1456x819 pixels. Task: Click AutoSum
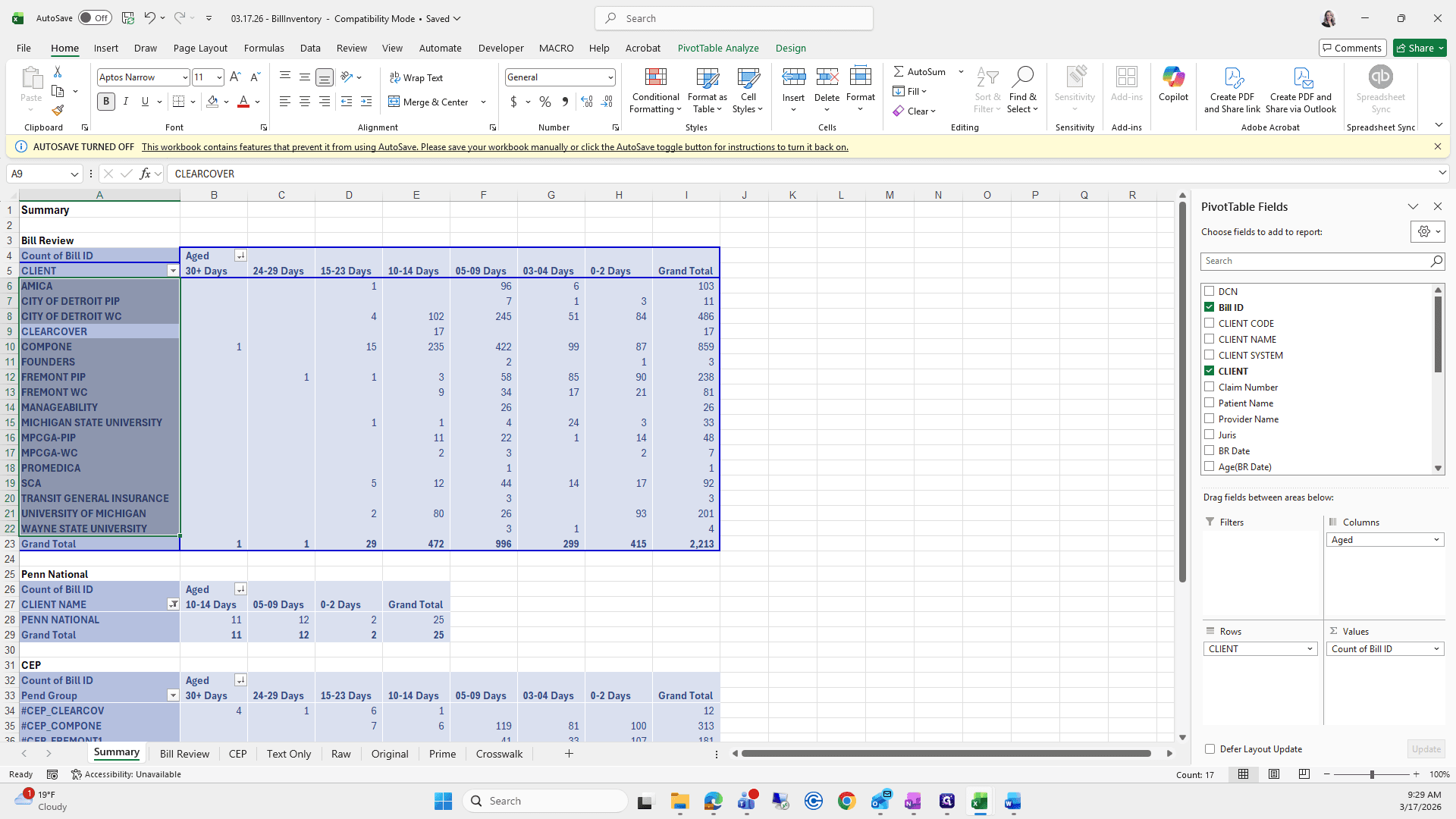click(x=920, y=72)
